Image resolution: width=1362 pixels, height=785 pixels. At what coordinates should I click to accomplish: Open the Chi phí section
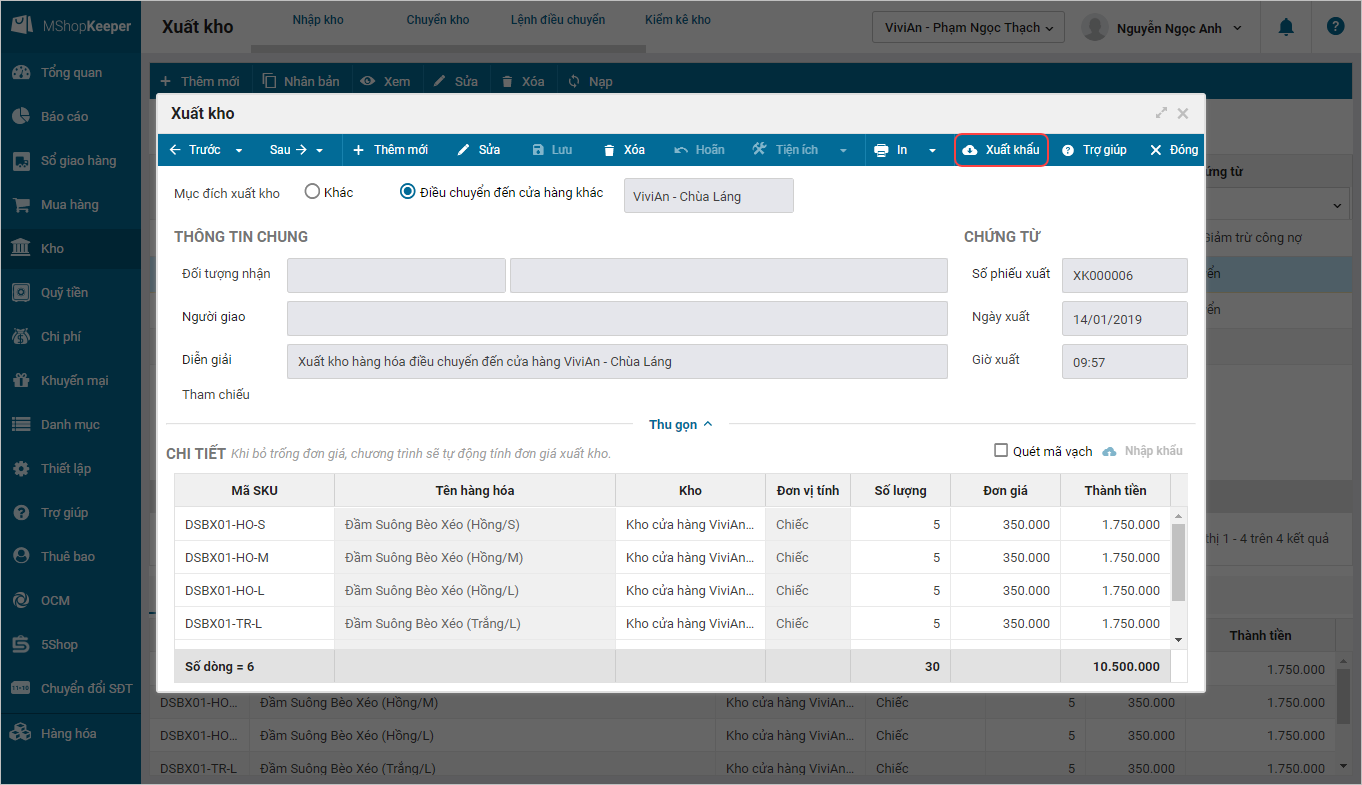(x=70, y=337)
